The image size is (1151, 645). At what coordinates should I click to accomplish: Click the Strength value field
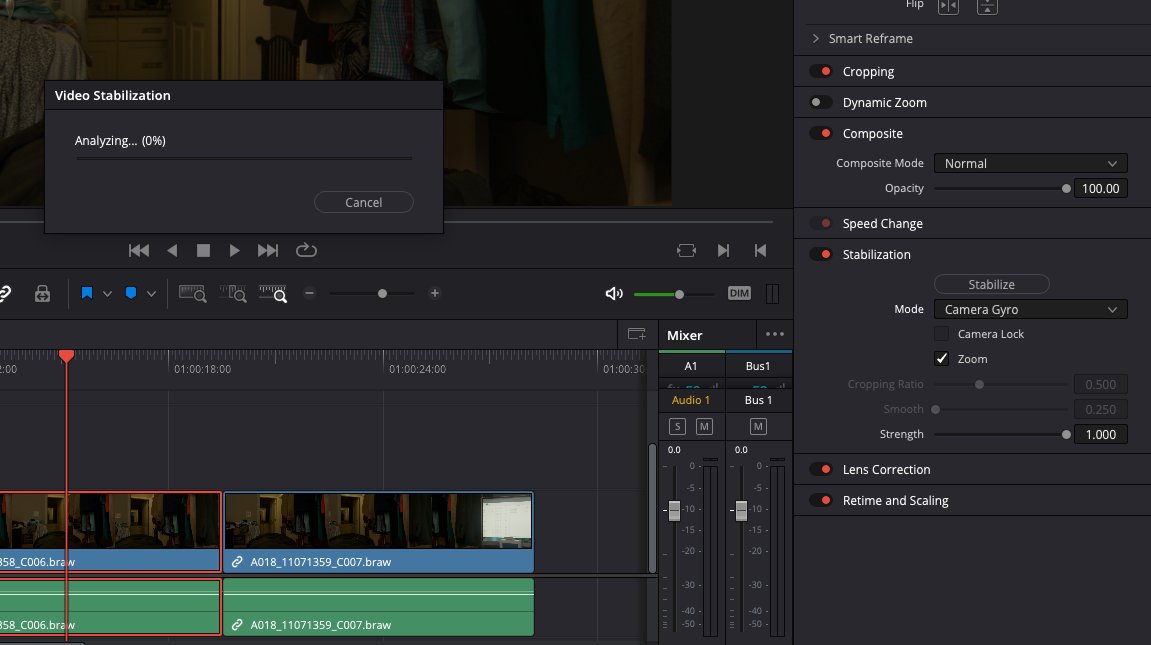[x=1100, y=434]
